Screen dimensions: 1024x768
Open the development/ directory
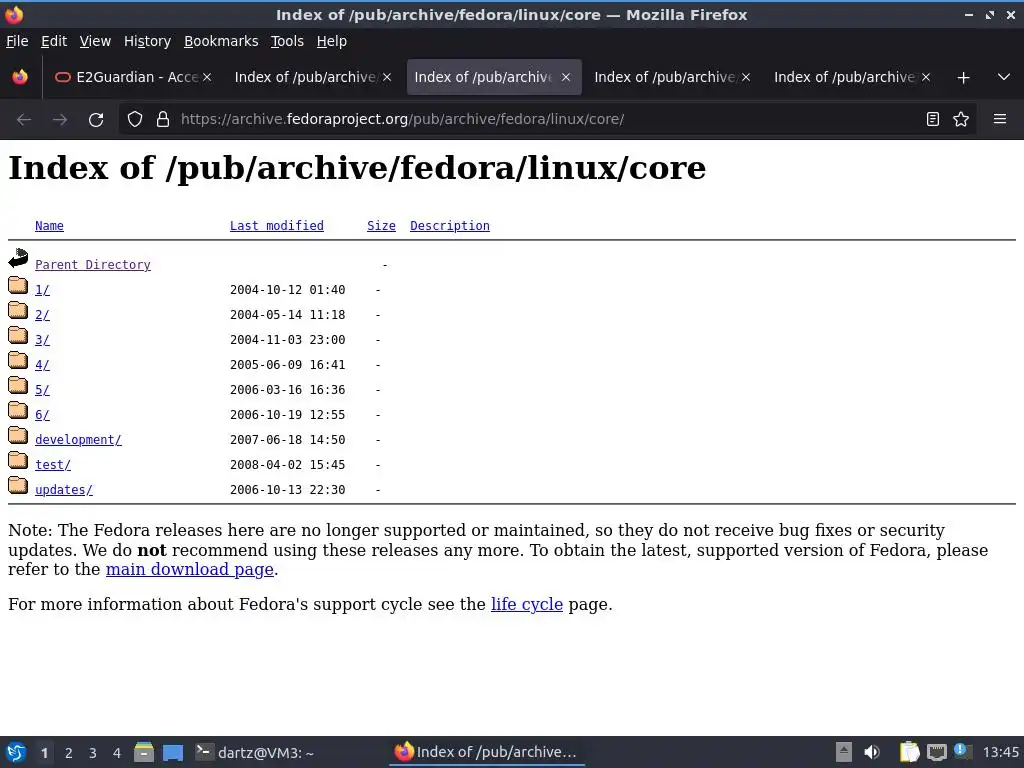coord(78,440)
